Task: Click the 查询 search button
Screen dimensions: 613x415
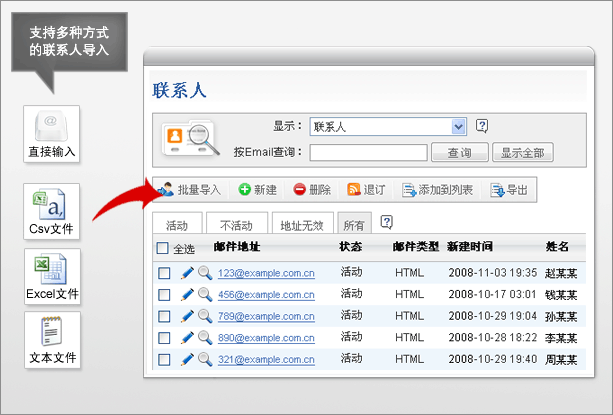Action: coord(460,152)
